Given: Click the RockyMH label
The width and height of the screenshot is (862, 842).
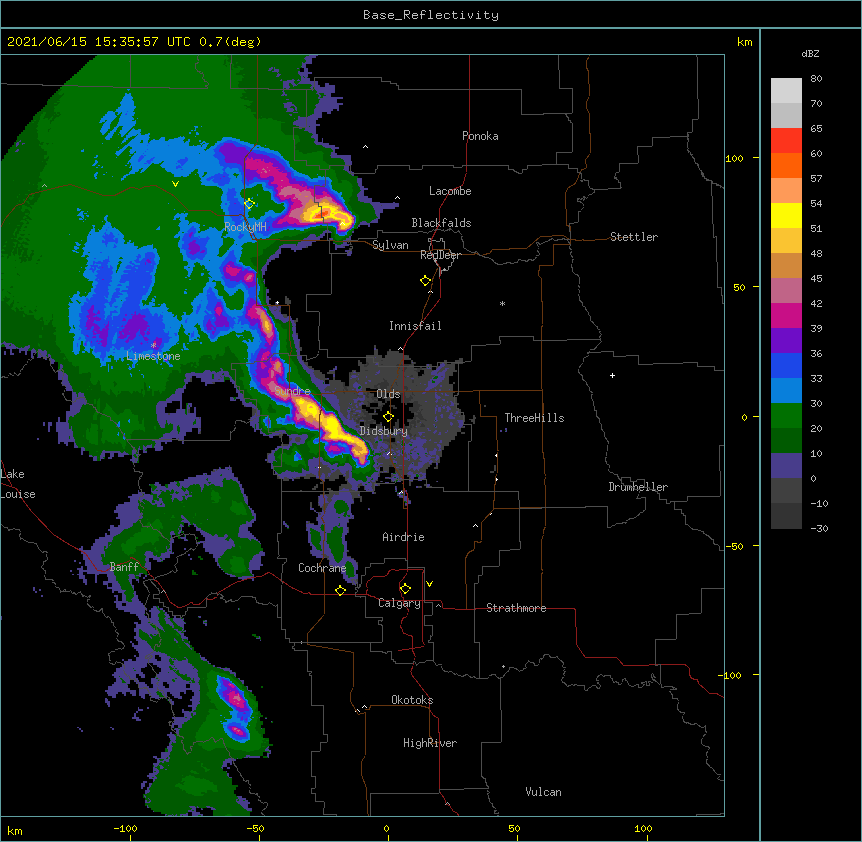Looking at the screenshot, I should (246, 226).
